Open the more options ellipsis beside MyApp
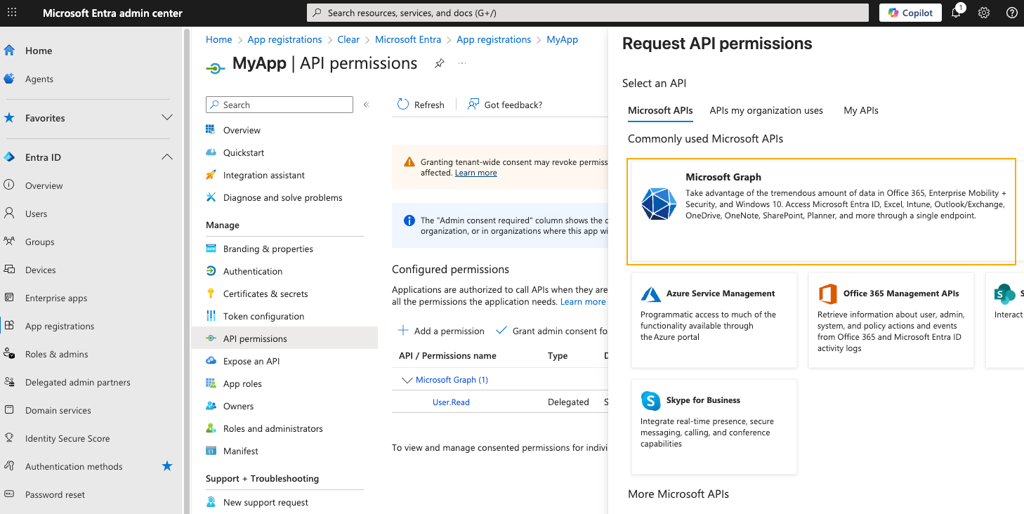 (x=462, y=63)
